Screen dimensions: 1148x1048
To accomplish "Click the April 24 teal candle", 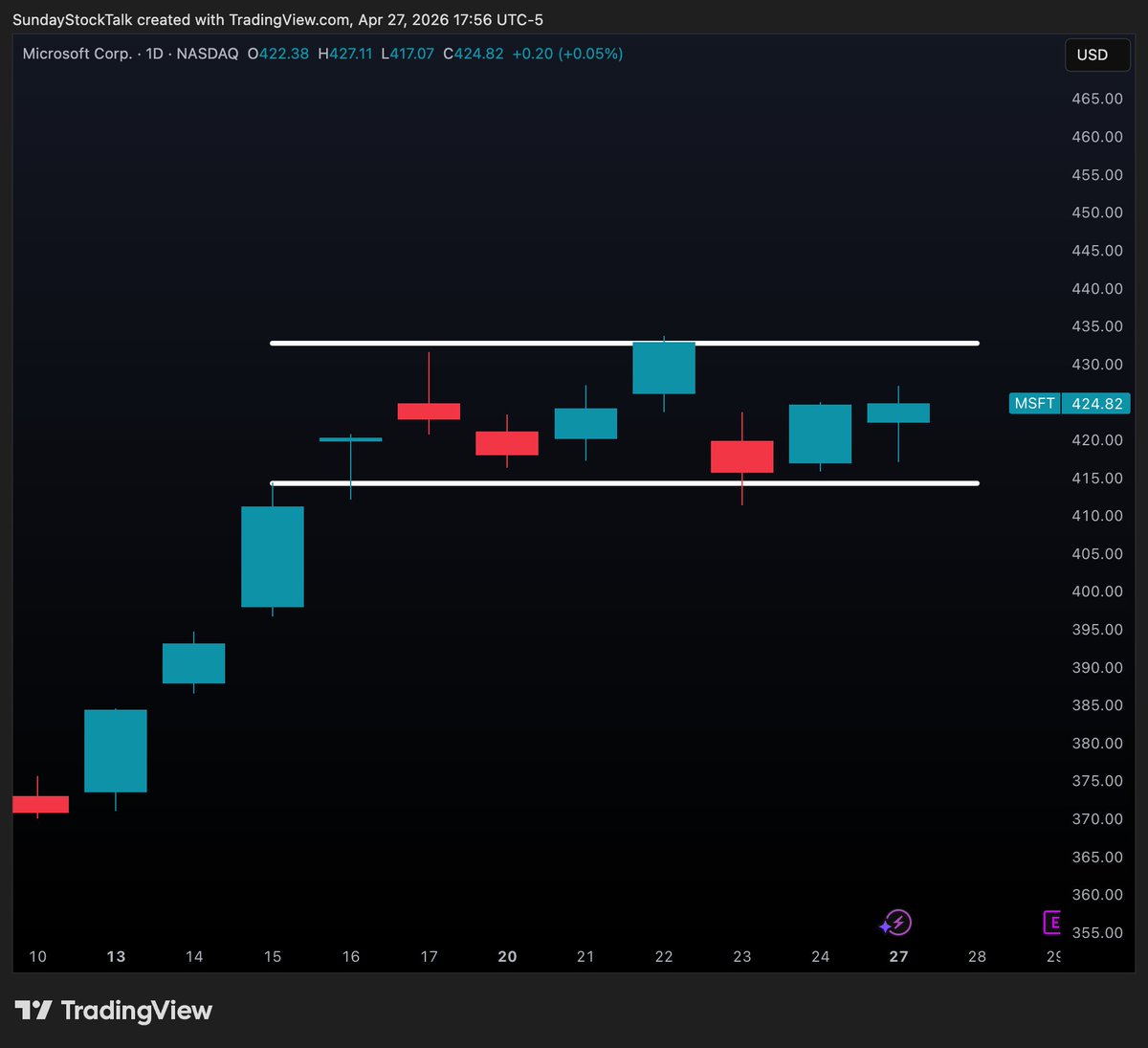I will [x=820, y=434].
